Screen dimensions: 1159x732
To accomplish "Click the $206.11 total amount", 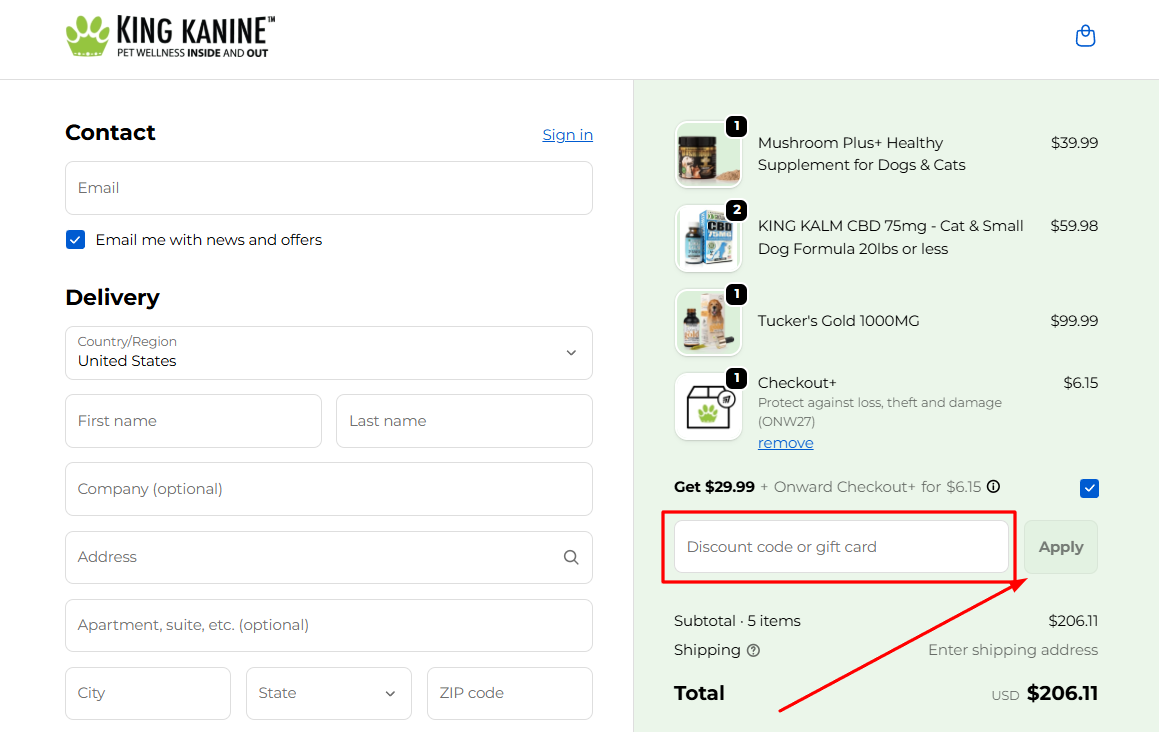I will (1062, 694).
